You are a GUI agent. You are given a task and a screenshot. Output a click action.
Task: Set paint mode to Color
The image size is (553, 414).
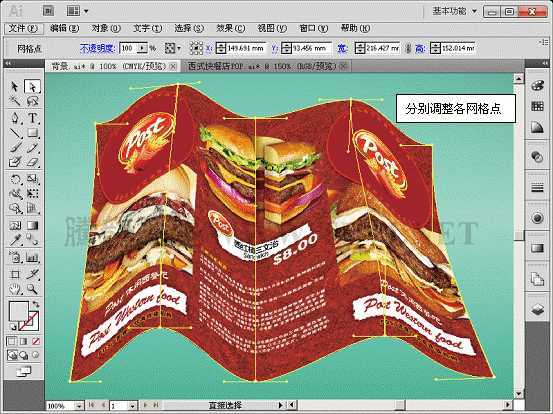pos(11,341)
